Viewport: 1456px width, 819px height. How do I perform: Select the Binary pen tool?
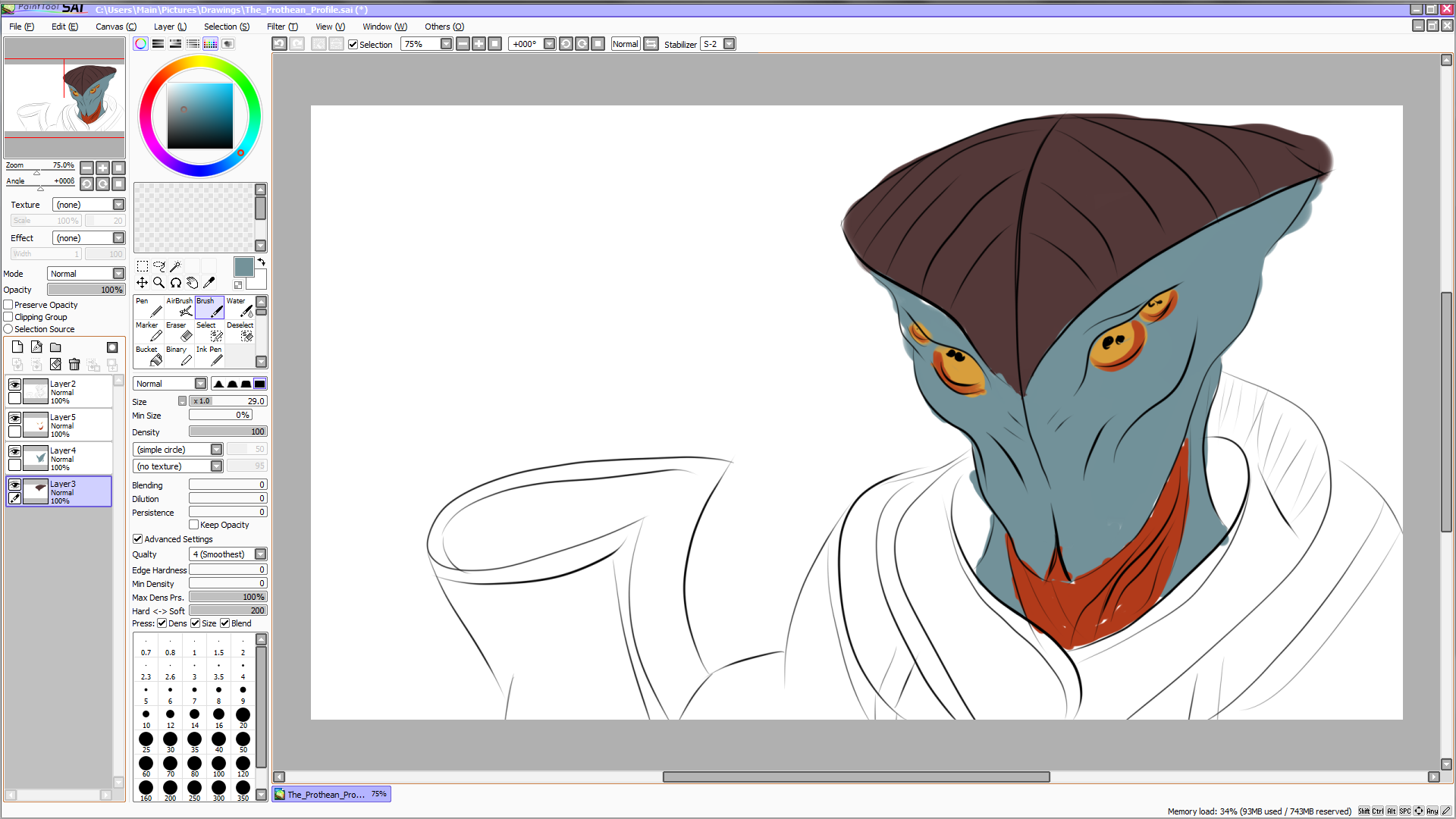tap(179, 356)
